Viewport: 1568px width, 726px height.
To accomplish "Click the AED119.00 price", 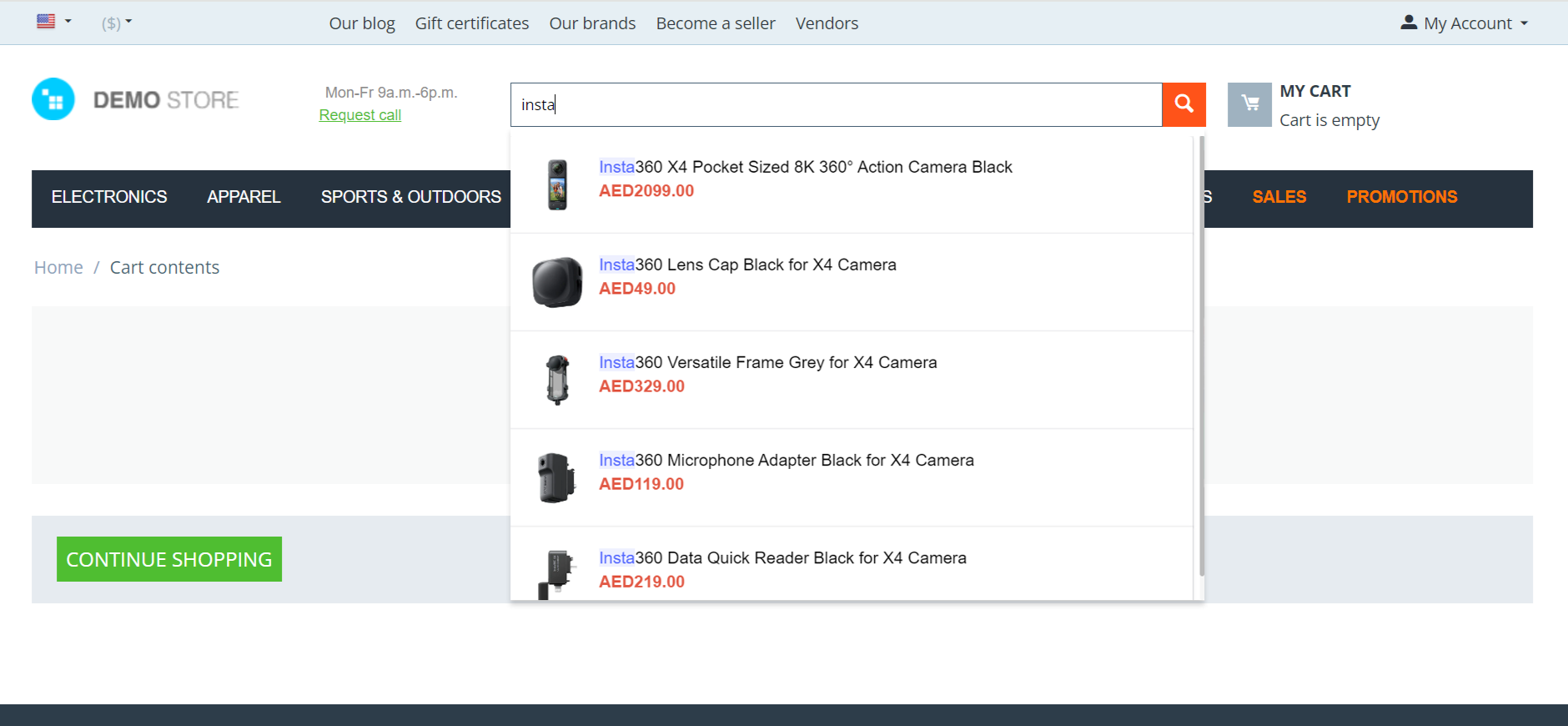I will (641, 484).
